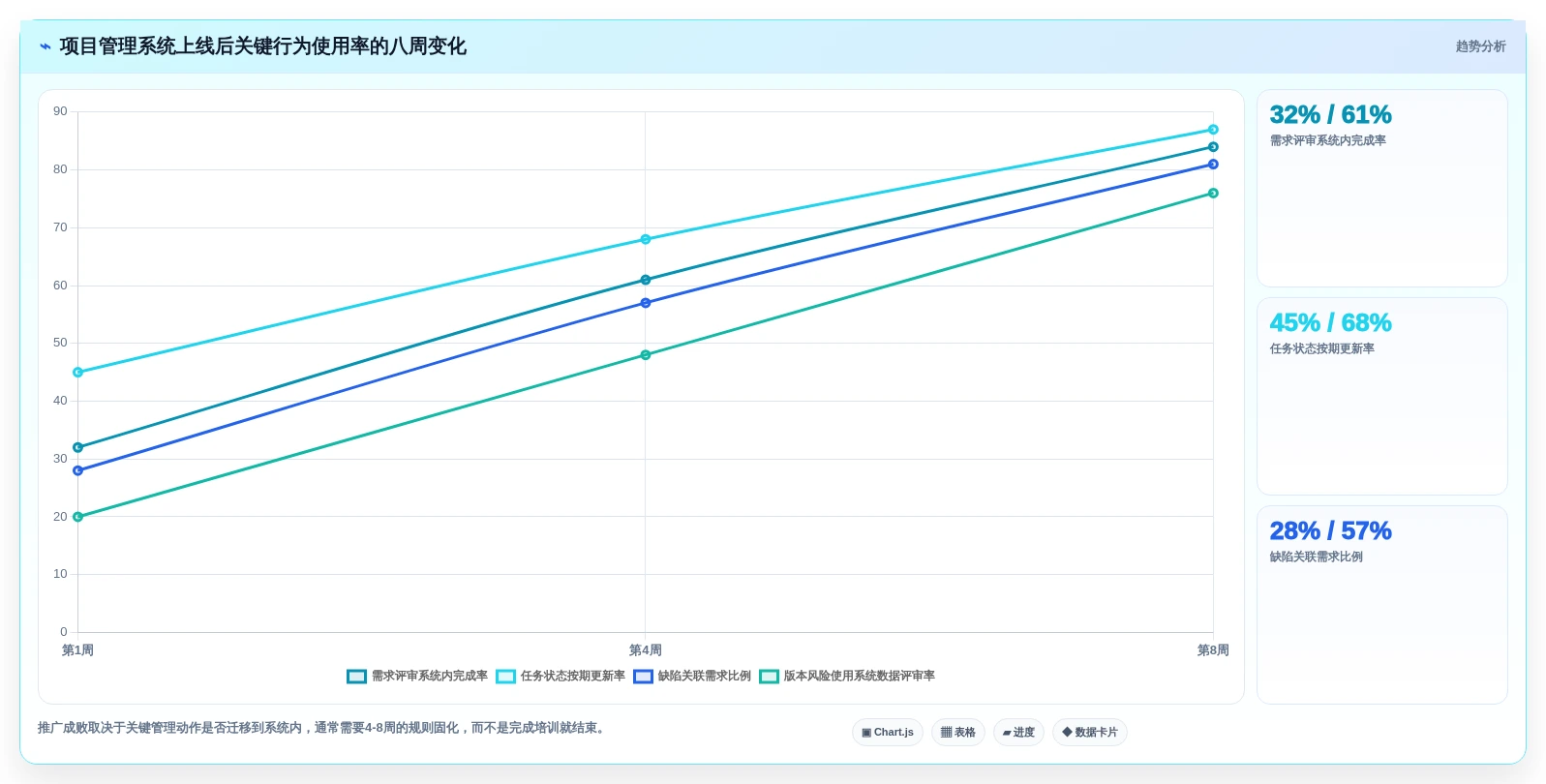The height and width of the screenshot is (784, 1546).
Task: Click the 版本风险 series point at 第8周
Action: (x=1213, y=194)
